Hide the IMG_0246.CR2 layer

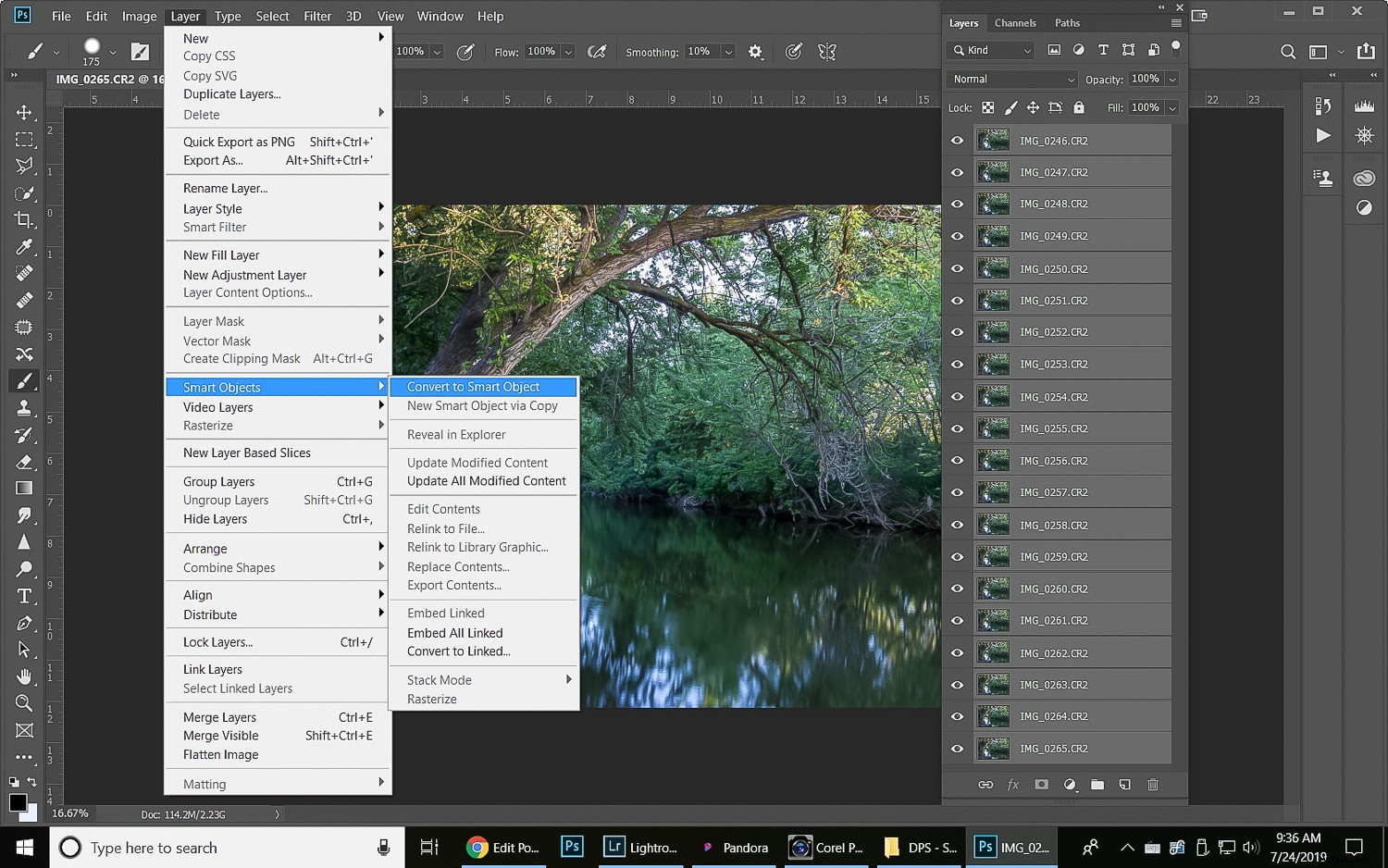pyautogui.click(x=957, y=140)
